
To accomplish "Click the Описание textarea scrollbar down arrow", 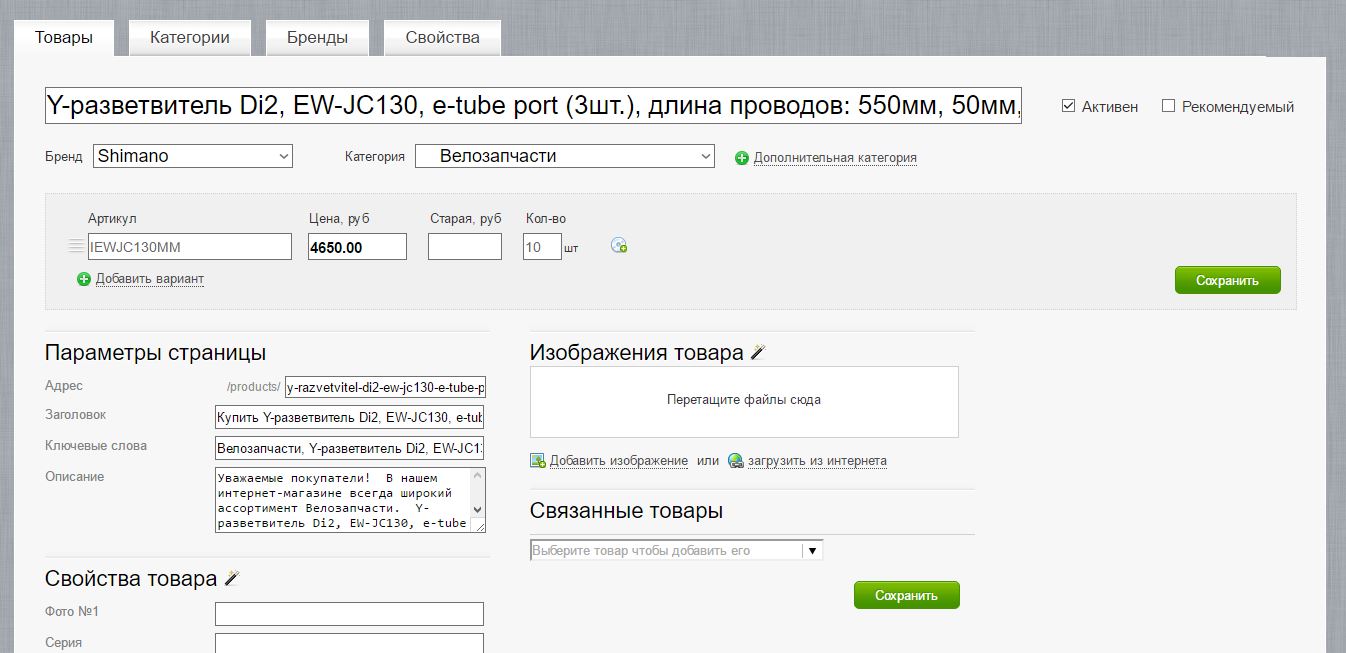I will click(477, 510).
